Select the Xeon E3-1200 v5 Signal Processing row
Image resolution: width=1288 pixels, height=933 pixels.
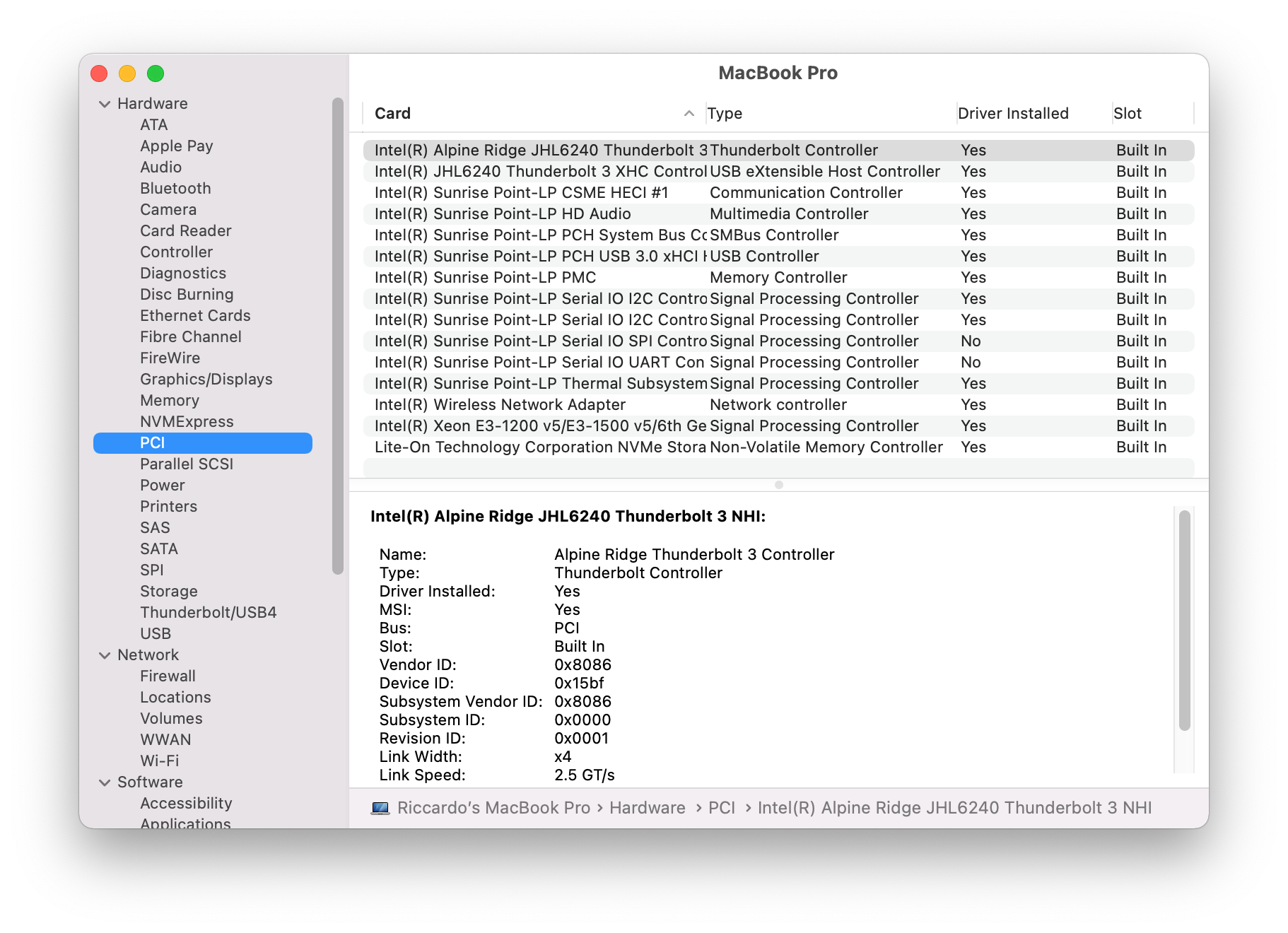click(x=778, y=426)
